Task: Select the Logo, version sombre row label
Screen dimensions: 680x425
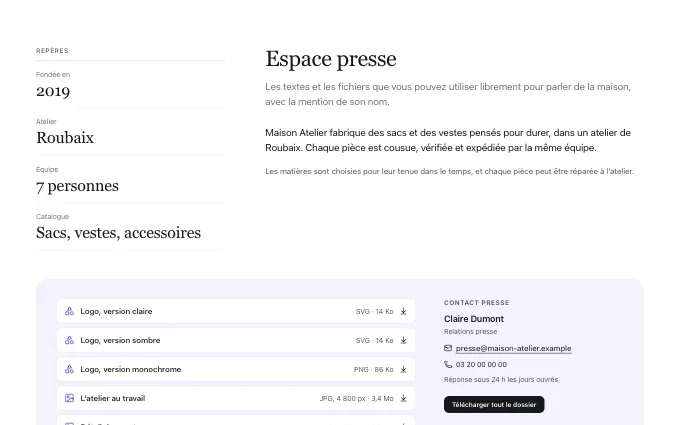Action: tap(120, 340)
